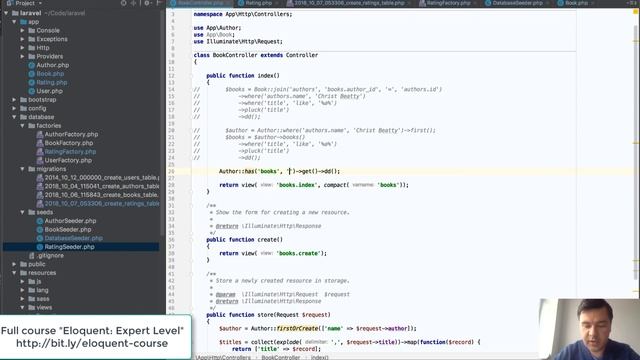Viewport: 640px width, 360px height.
Task: Click the Book.php class icon
Action: pyautogui.click(x=31, y=74)
